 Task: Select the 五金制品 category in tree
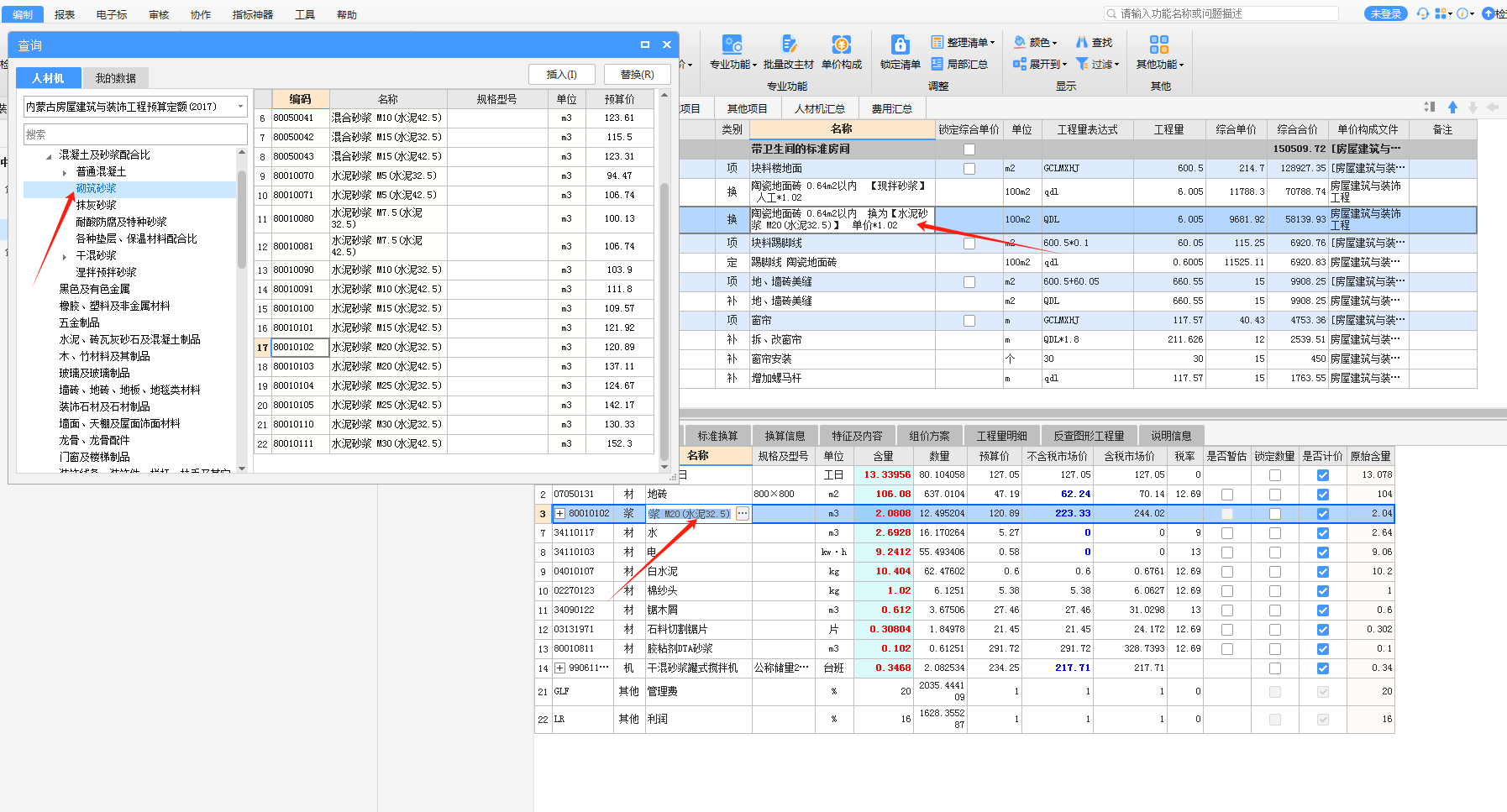click(x=79, y=323)
